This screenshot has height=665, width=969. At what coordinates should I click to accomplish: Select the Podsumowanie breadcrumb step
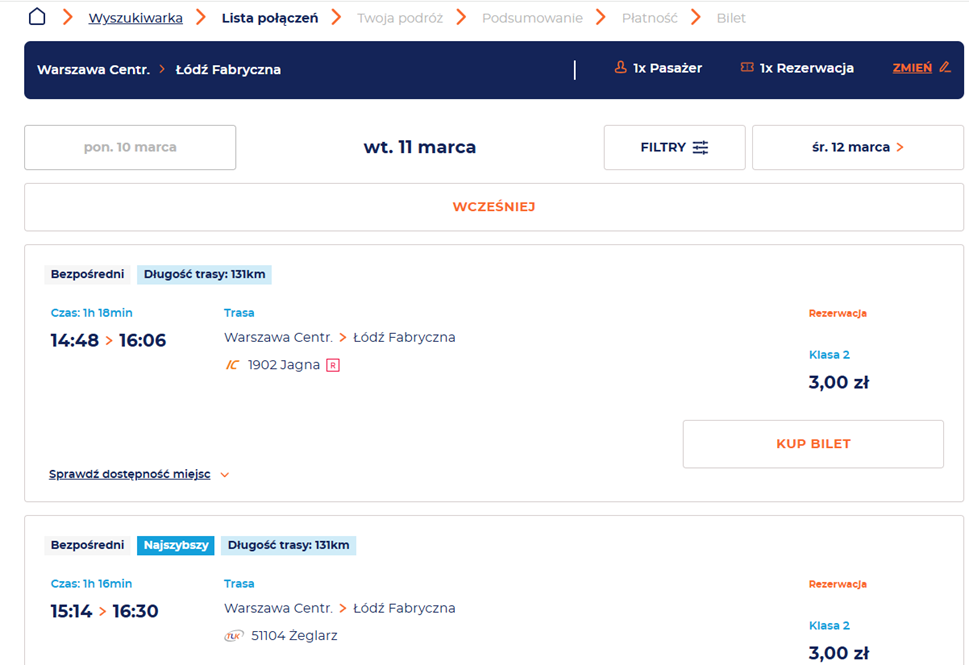pyautogui.click(x=532, y=19)
